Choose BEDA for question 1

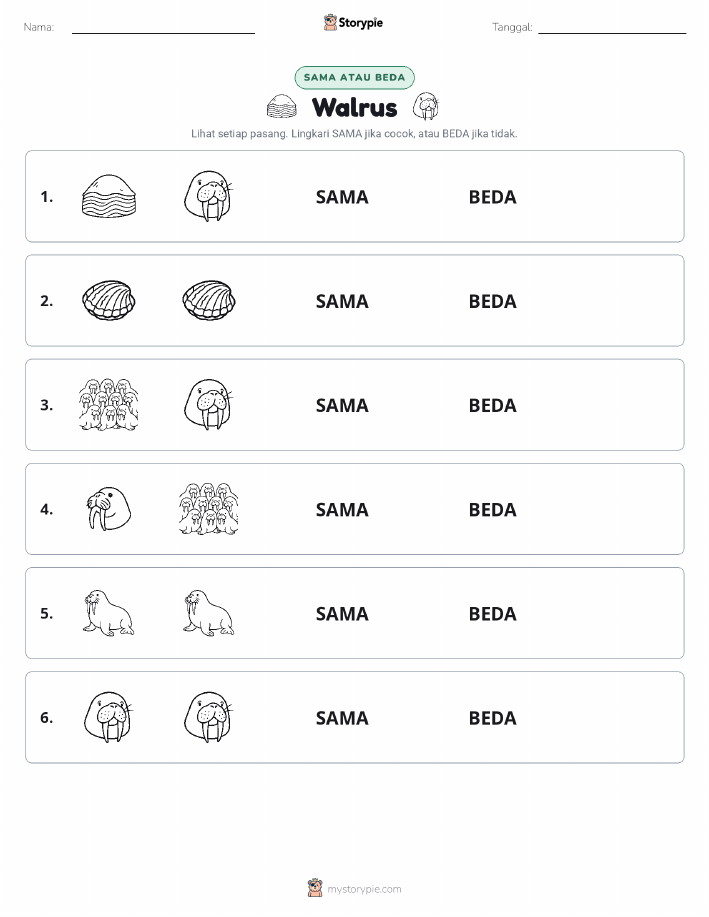[x=493, y=197]
